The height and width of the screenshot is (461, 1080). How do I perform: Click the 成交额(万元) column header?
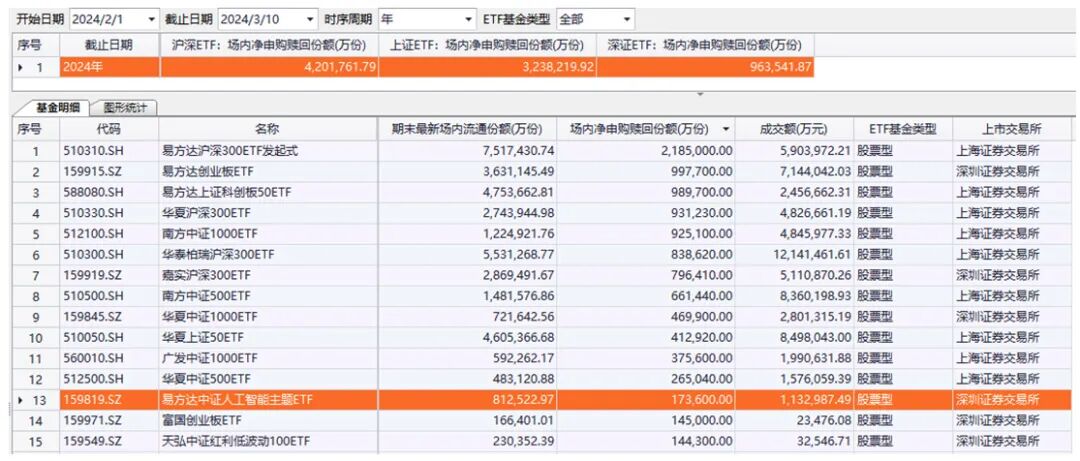click(x=793, y=129)
